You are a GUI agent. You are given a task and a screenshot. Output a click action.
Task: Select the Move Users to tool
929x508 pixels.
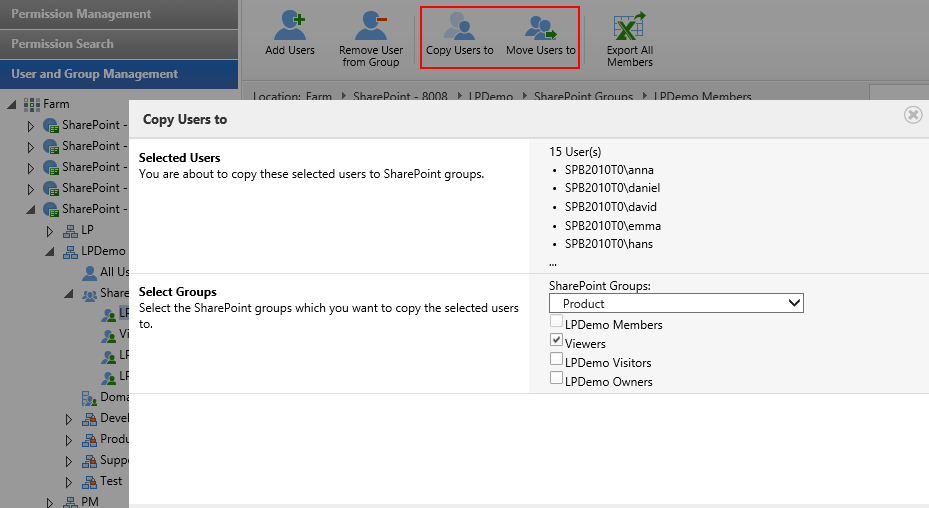(541, 27)
